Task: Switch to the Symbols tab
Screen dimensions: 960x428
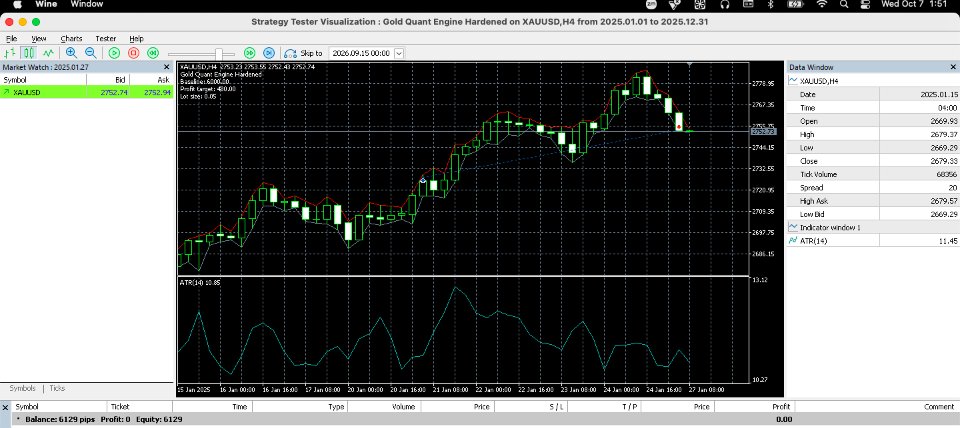Action: tap(22, 388)
